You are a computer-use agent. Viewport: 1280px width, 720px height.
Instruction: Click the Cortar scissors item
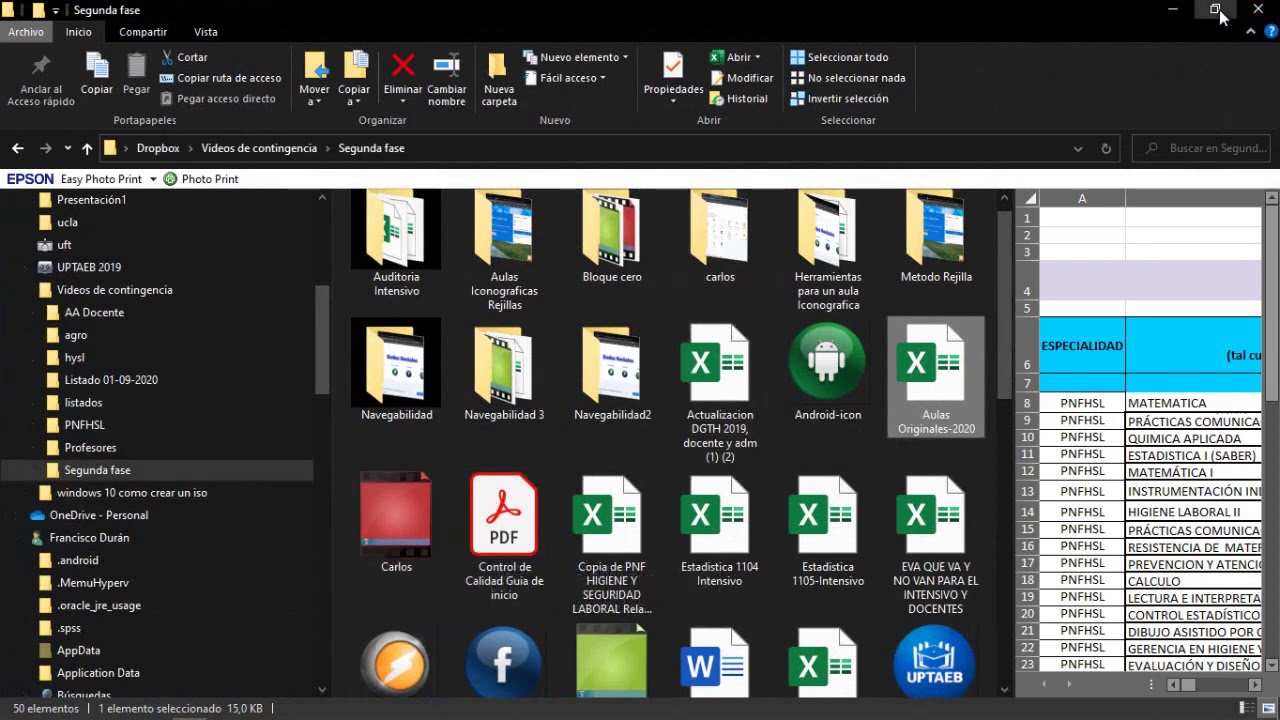pos(184,57)
